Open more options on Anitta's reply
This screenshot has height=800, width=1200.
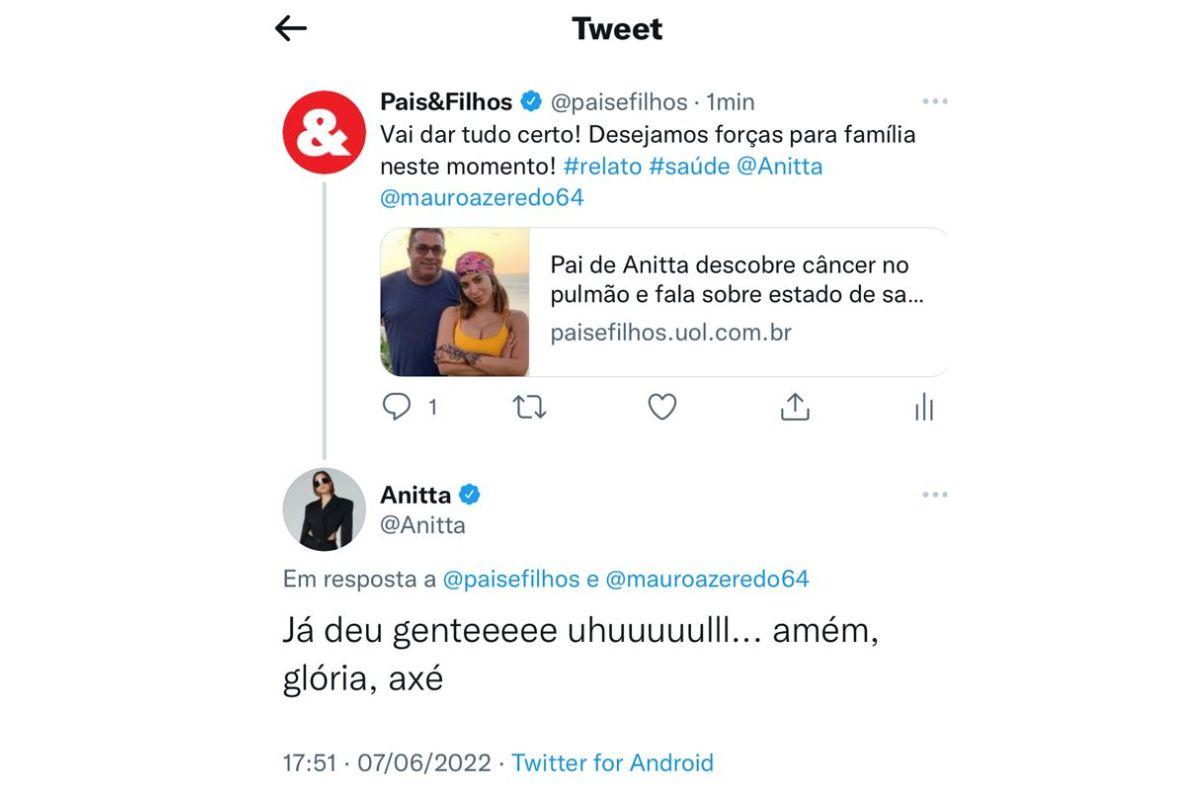pos(936,493)
